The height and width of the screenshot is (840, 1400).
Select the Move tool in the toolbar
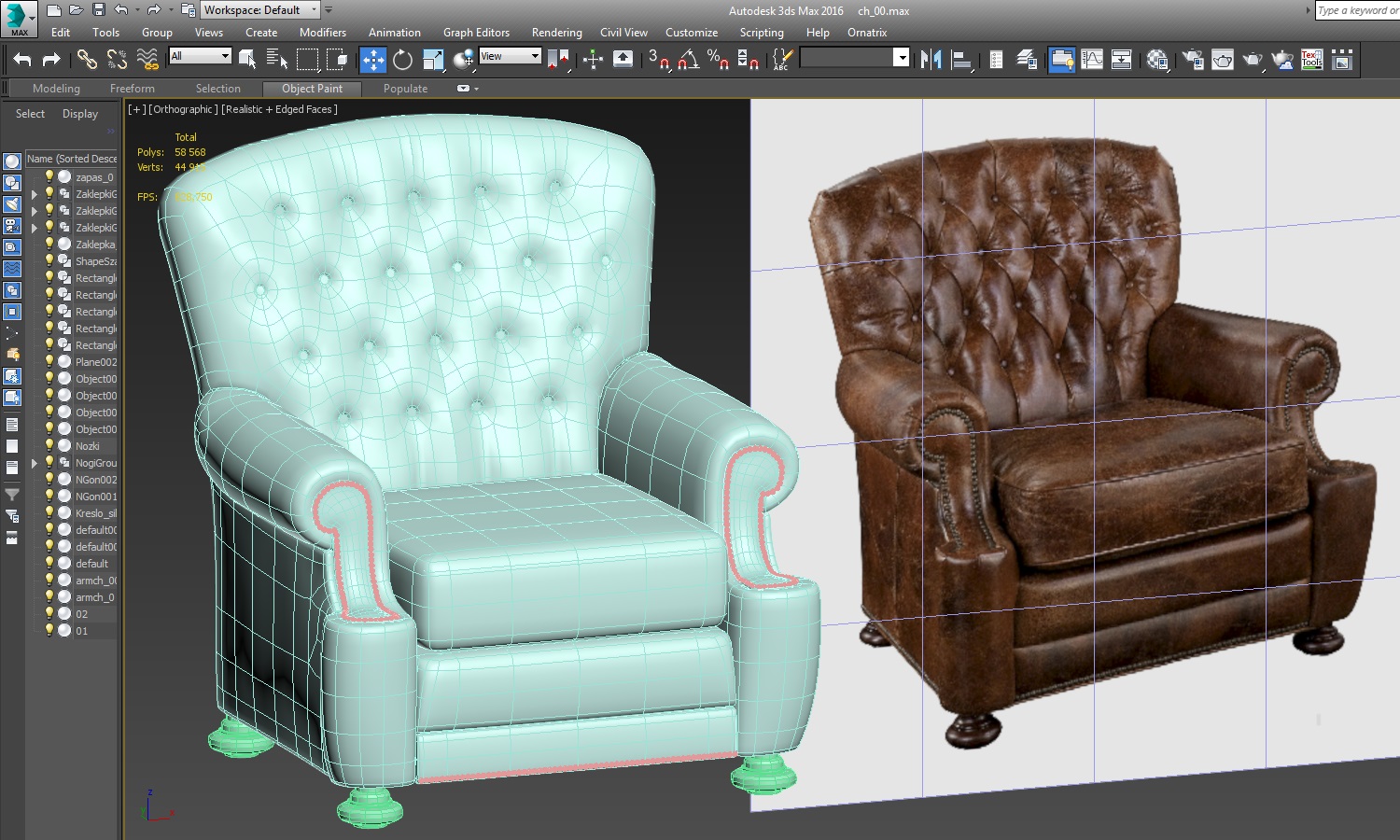372,60
